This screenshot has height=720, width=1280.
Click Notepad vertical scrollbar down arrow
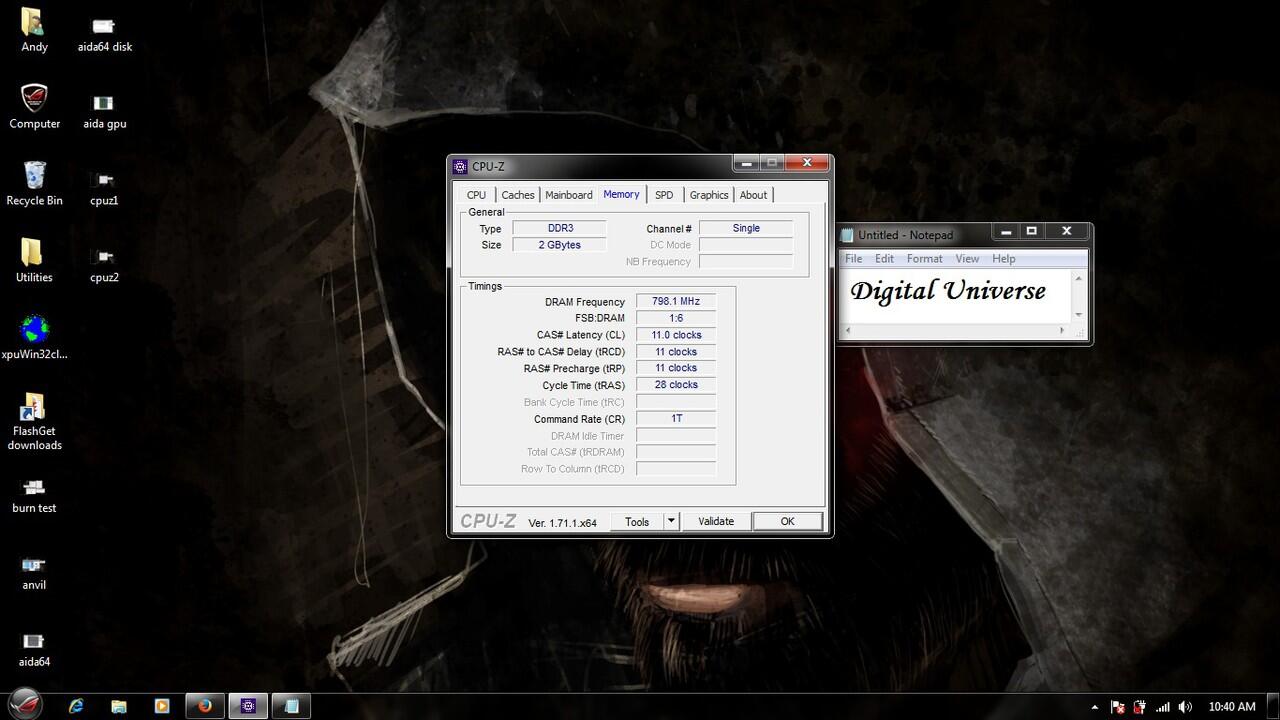1078,315
